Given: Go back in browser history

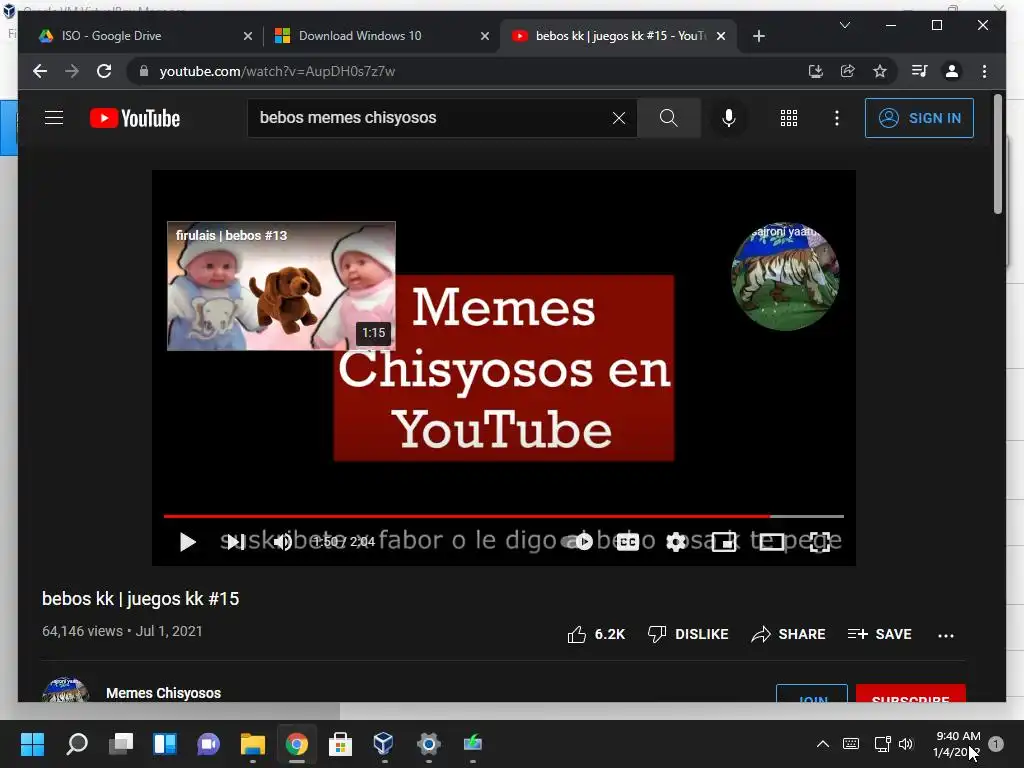Looking at the screenshot, I should click(x=40, y=71).
